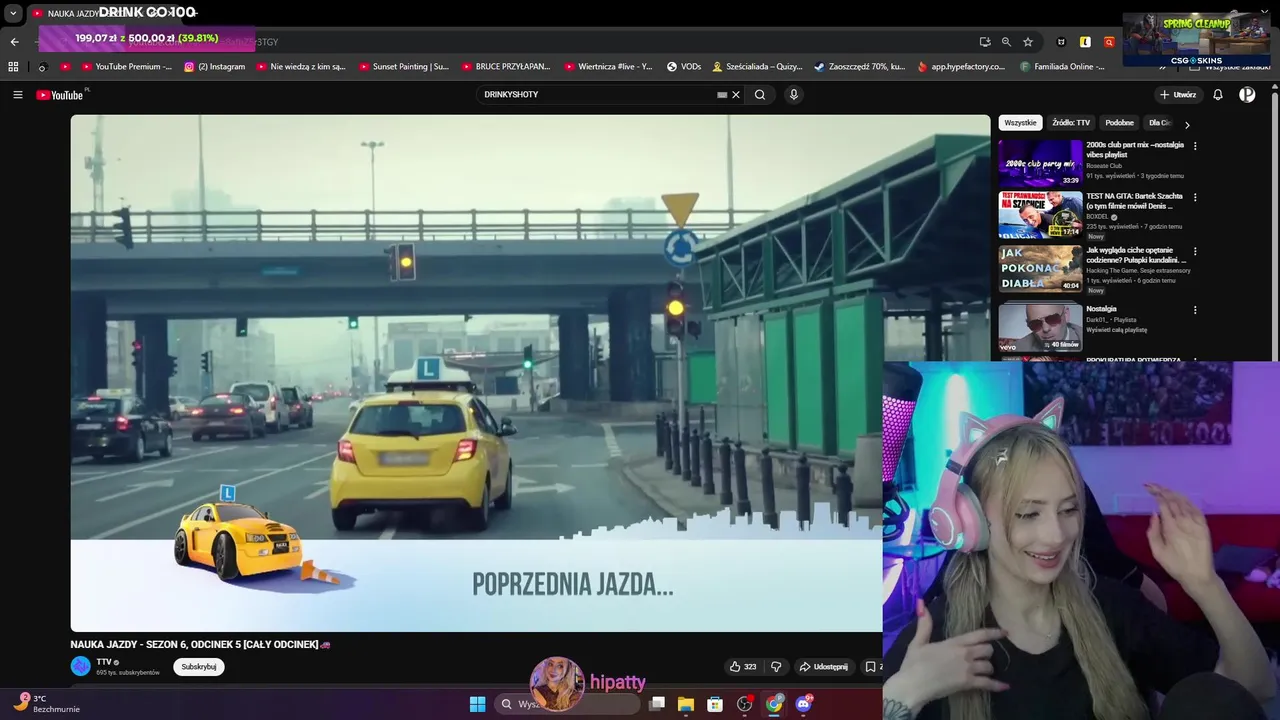Screen dimensions: 1280x720
Task: Like the video with thumbs up
Action: point(743,667)
